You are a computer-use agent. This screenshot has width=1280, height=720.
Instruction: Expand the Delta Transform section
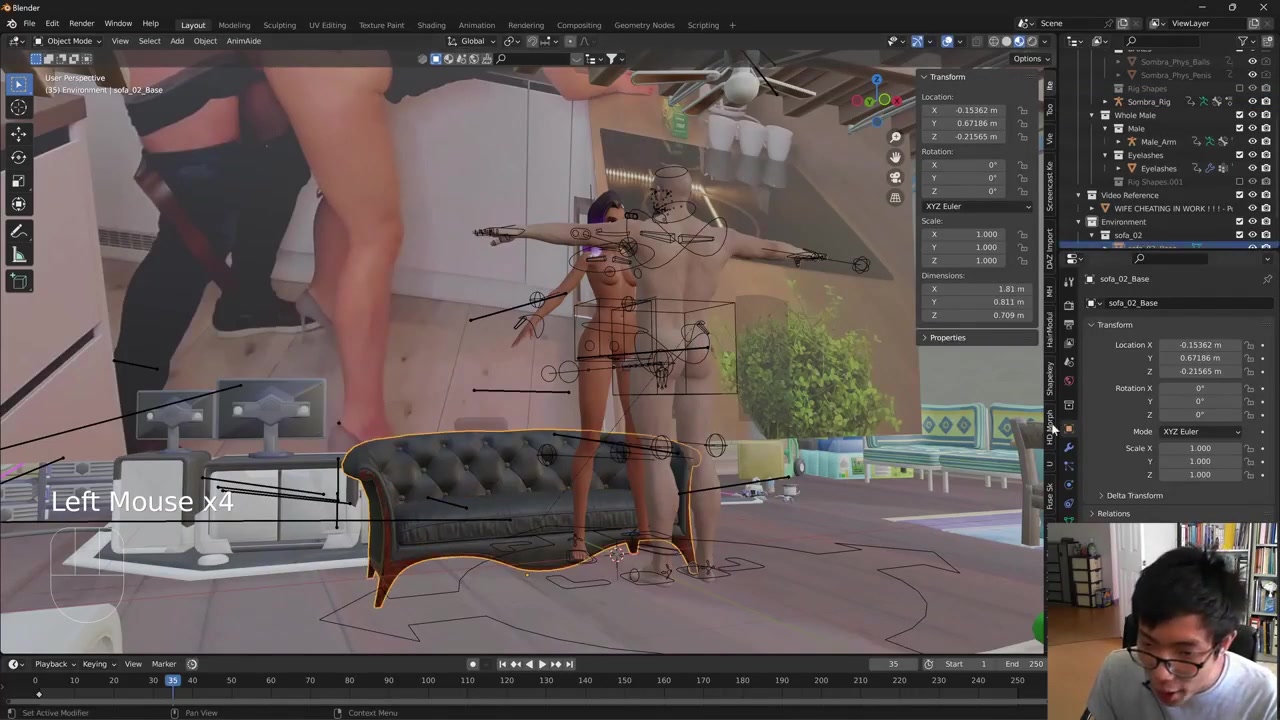click(1133, 496)
